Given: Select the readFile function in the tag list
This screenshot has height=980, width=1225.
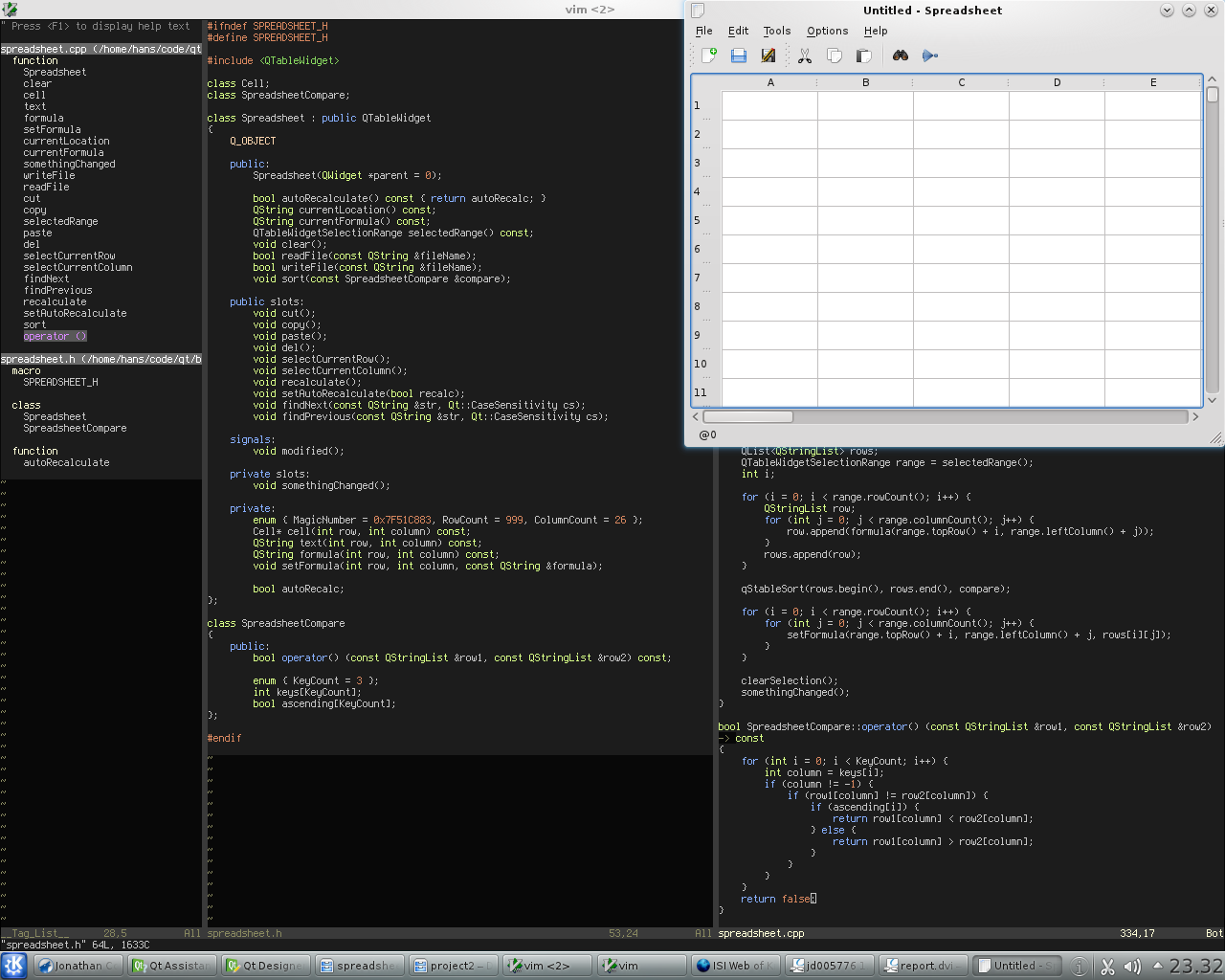Looking at the screenshot, I should click(47, 187).
